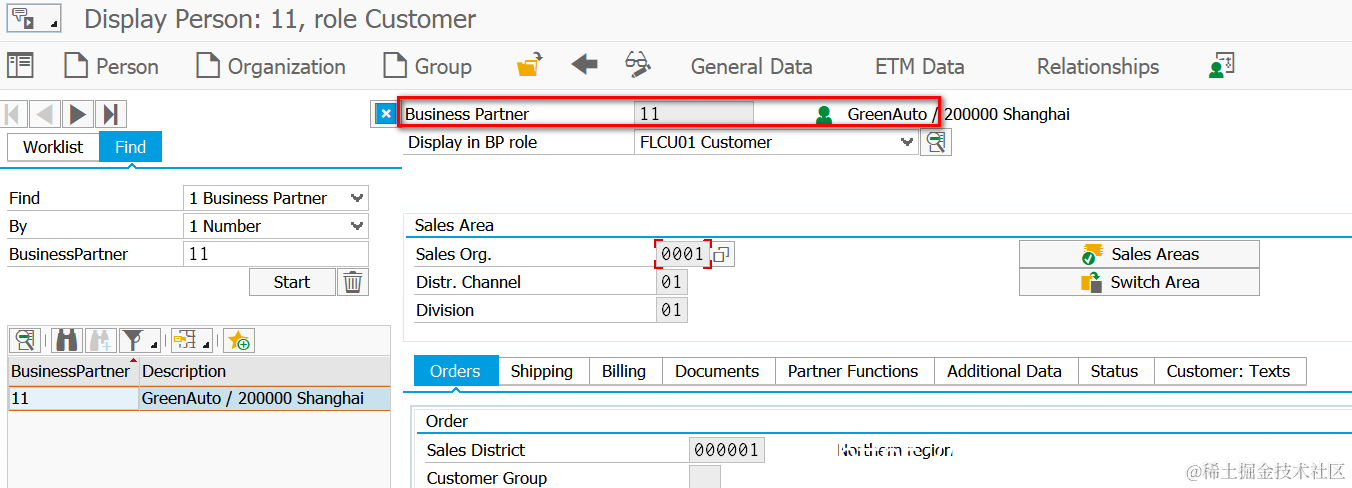Image resolution: width=1352 pixels, height=488 pixels.
Task: Open the layout settings dropdown icon
Action: pos(190,340)
